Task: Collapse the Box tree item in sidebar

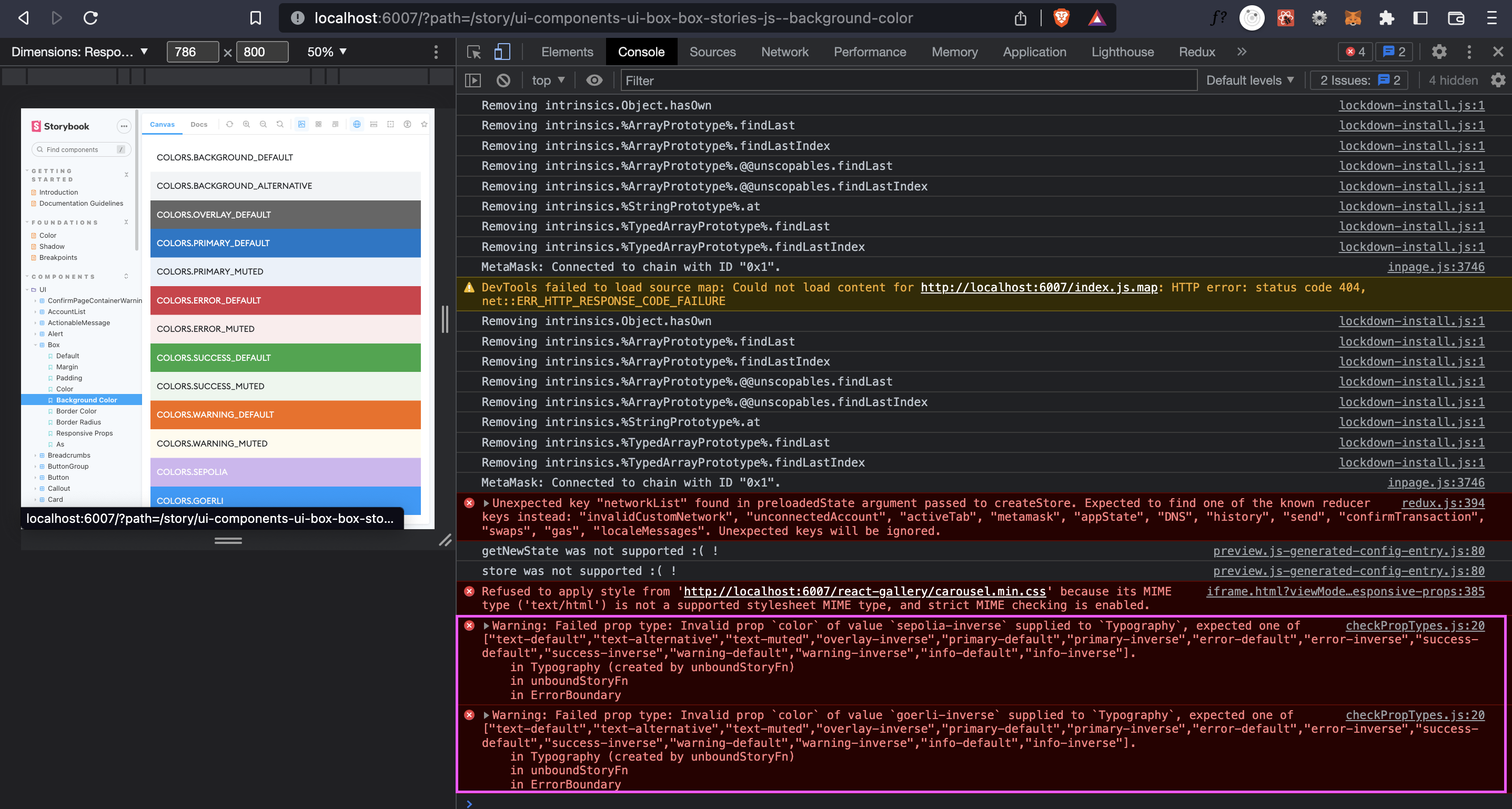Action: tap(36, 345)
